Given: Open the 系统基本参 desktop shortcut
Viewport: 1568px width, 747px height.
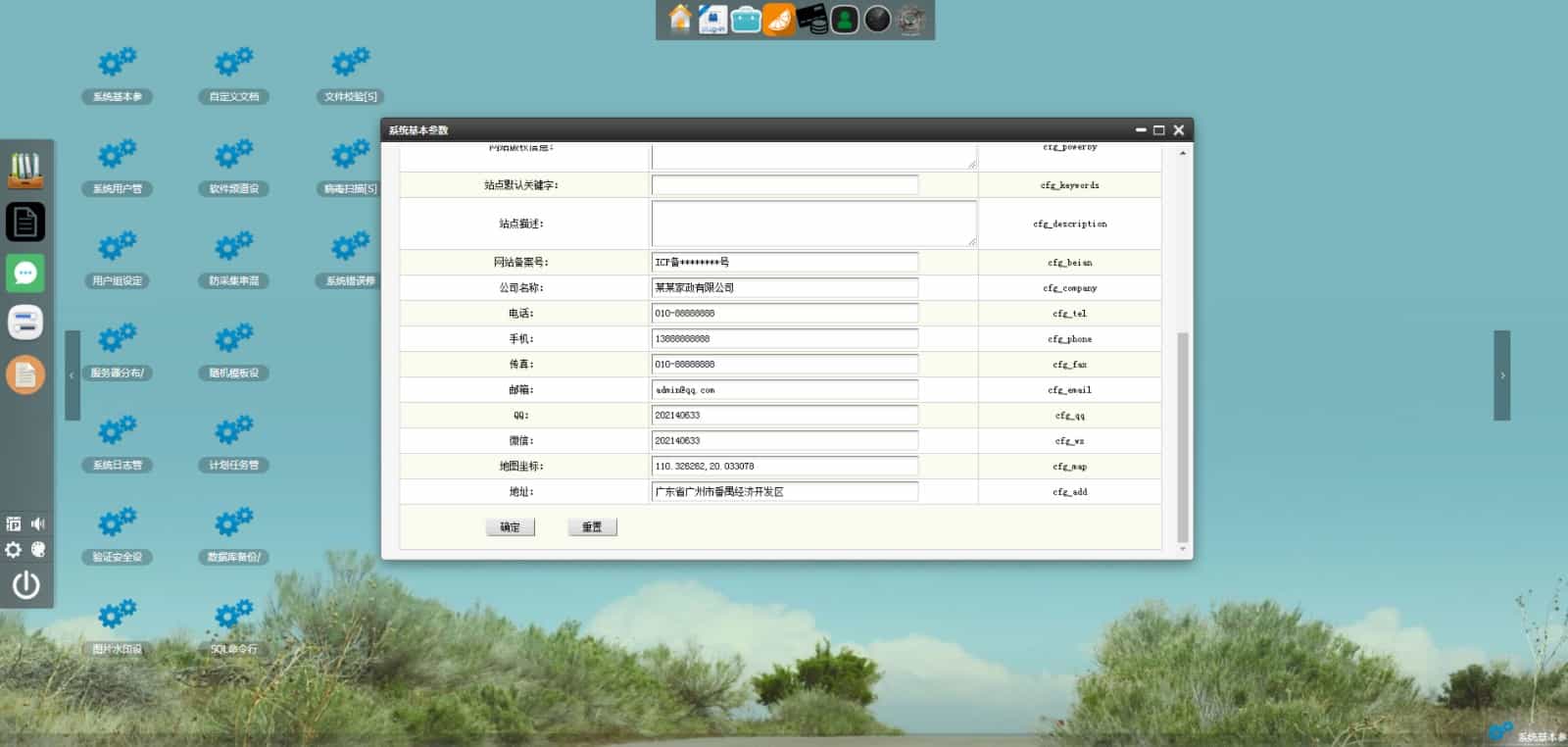Looking at the screenshot, I should (x=118, y=75).
